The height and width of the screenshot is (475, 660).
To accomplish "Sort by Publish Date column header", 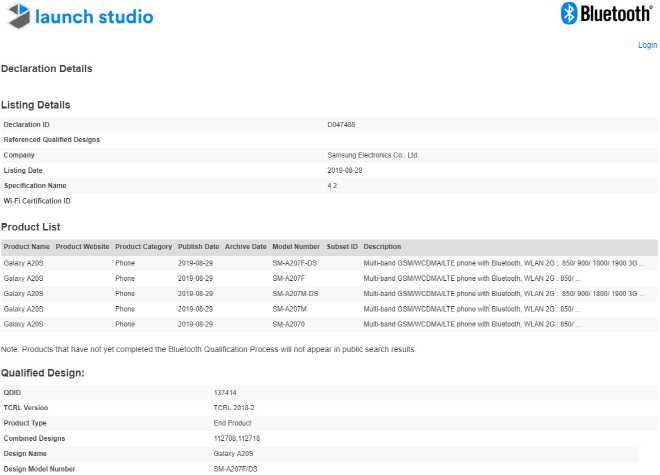I will (x=199, y=247).
